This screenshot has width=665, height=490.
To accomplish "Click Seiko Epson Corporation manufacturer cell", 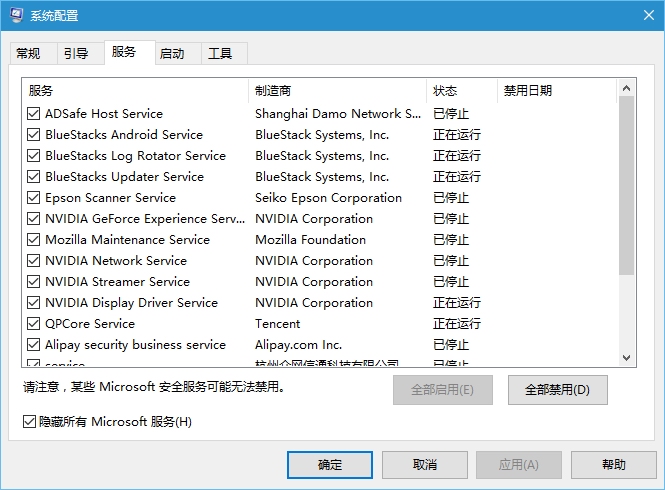I will (328, 198).
